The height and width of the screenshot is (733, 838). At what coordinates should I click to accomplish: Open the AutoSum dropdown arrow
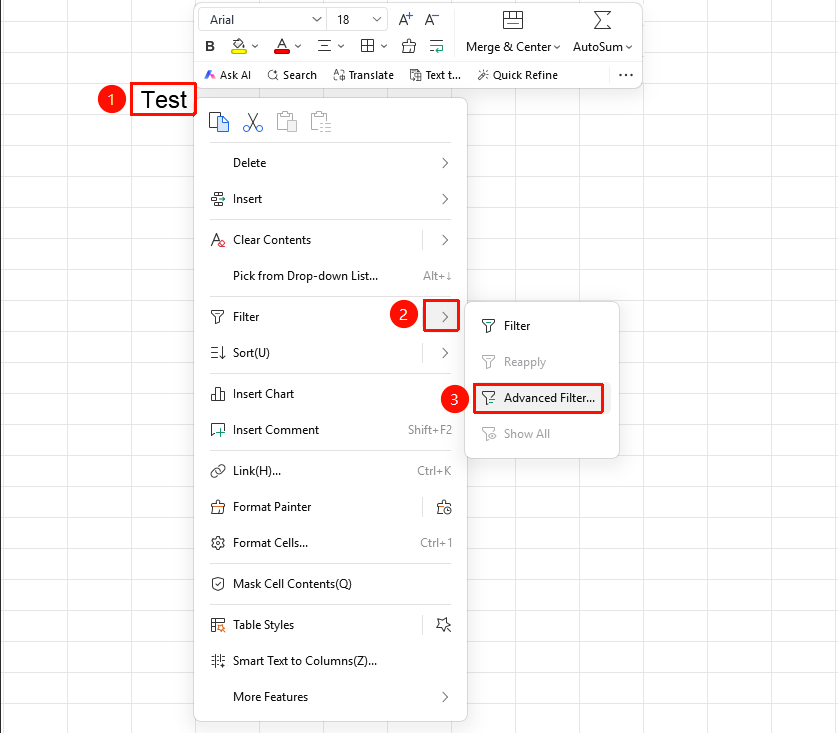pos(629,47)
